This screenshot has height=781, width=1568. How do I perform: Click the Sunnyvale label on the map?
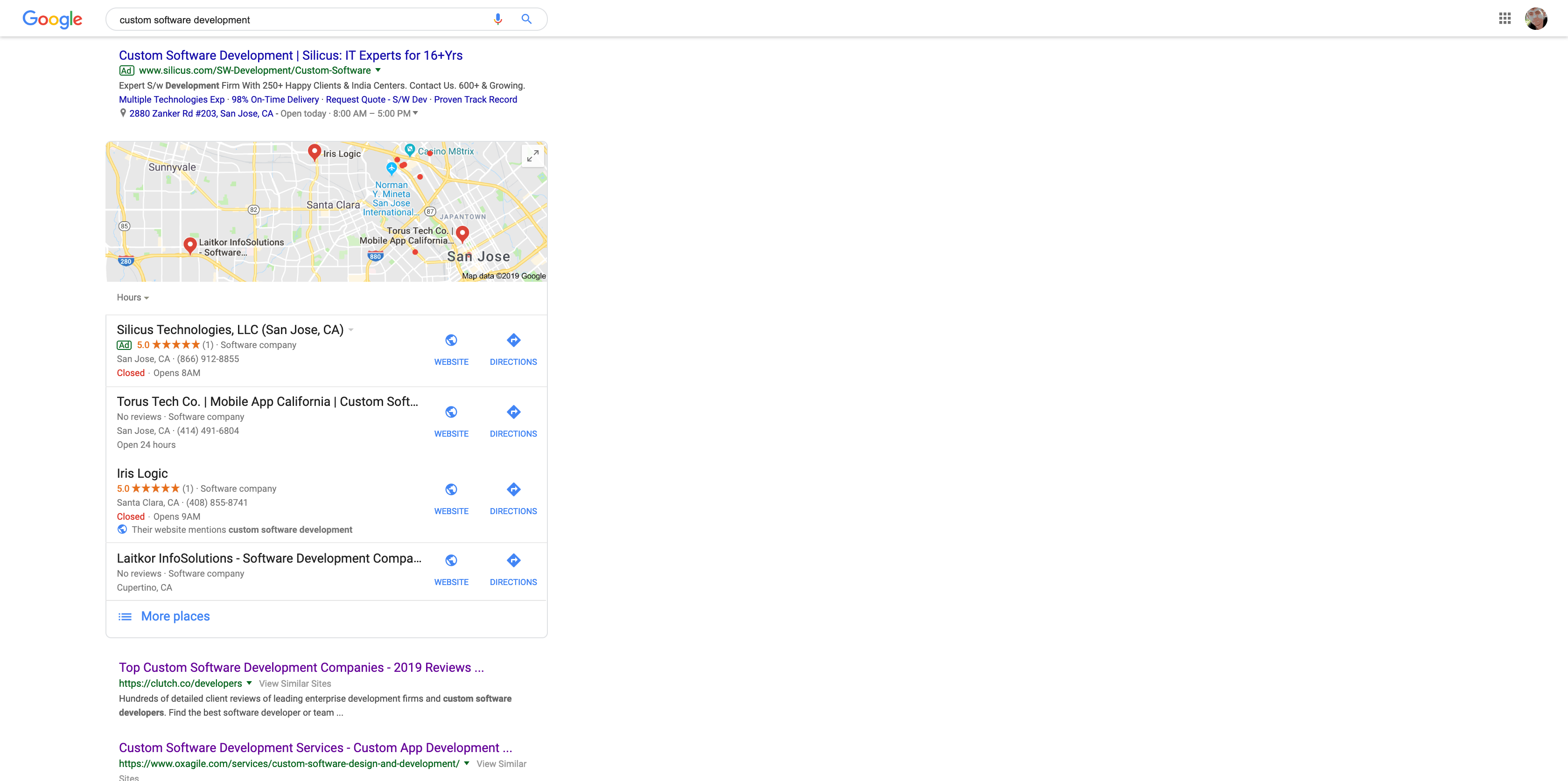tap(172, 167)
